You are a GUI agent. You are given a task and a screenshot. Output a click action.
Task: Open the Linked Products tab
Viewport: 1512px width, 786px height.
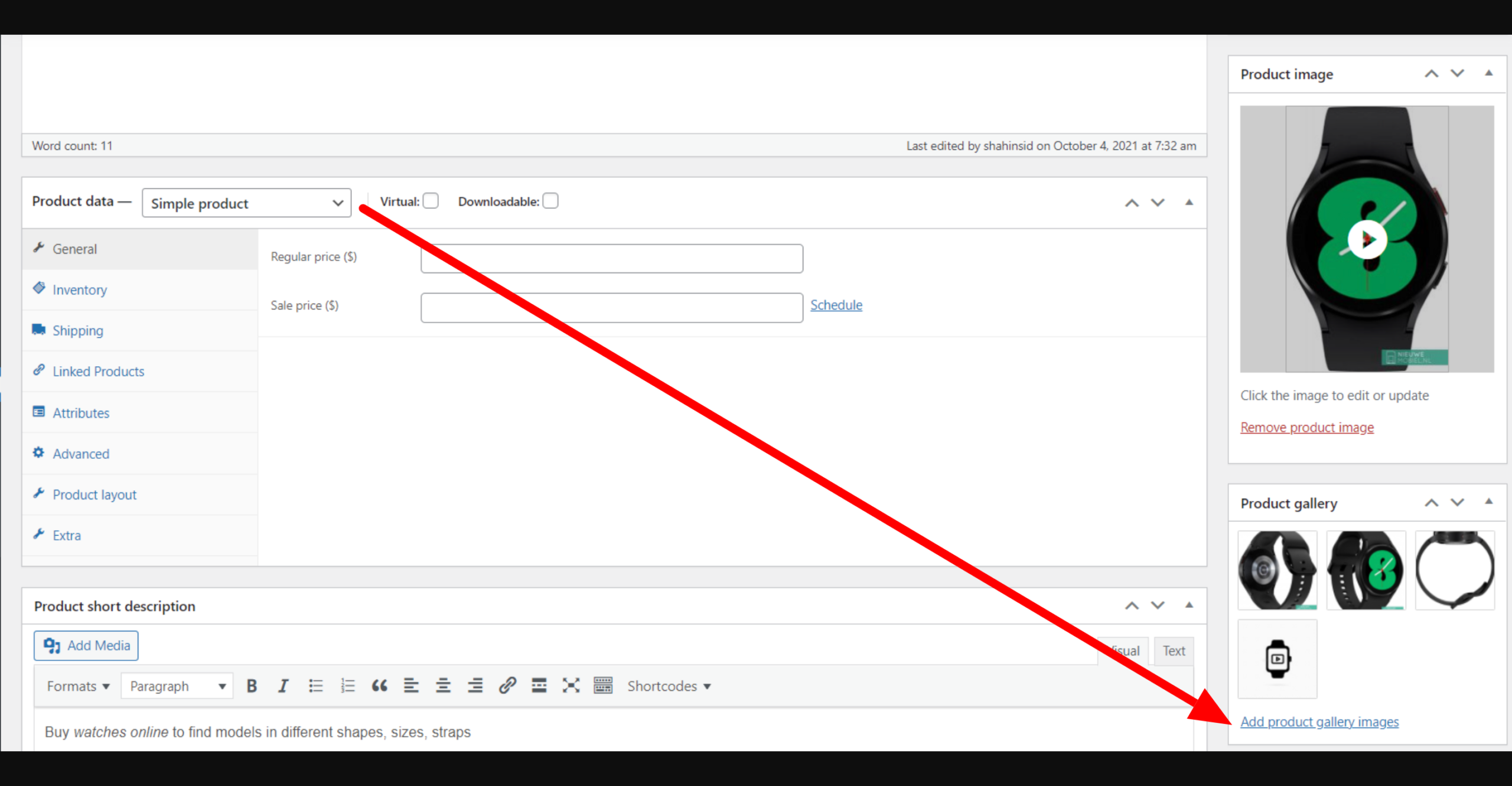coord(98,371)
